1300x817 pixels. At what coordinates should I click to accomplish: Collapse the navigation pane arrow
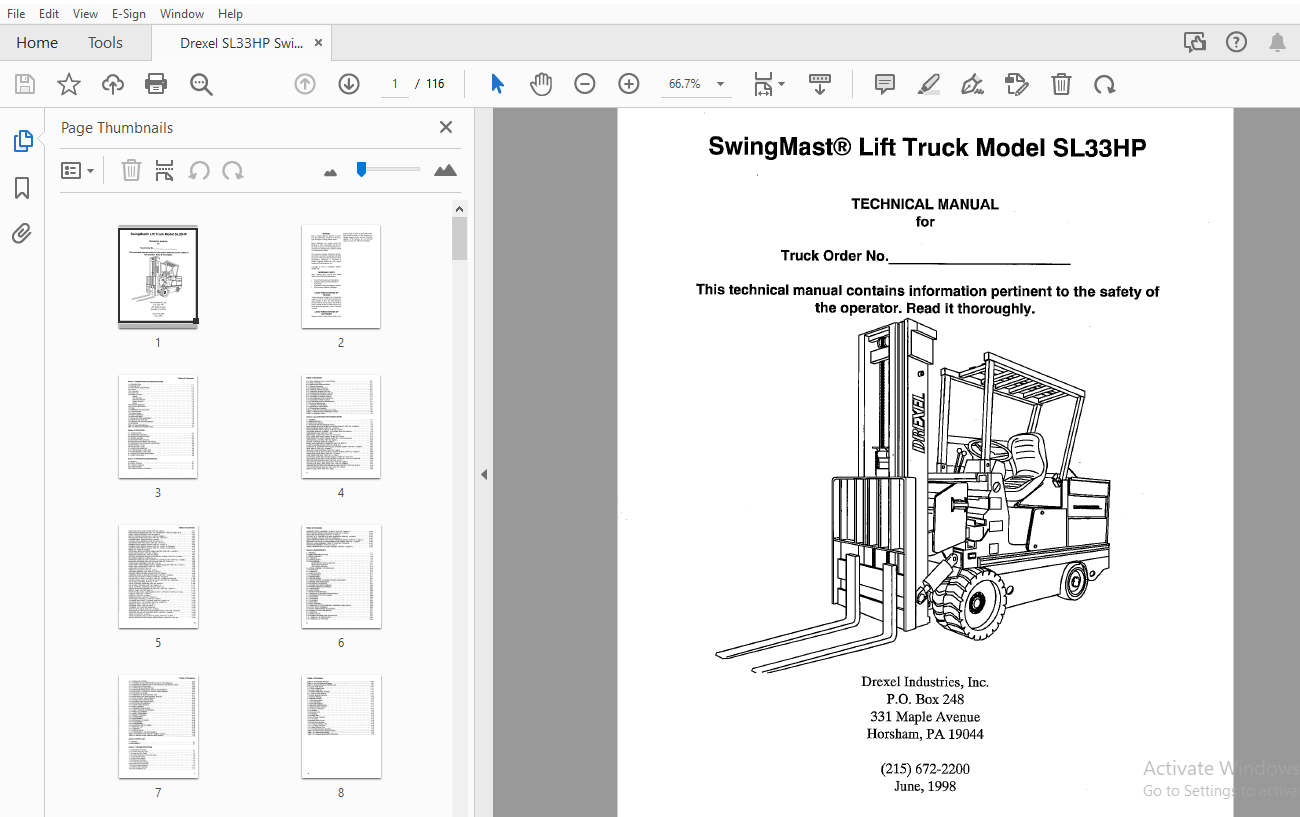pos(484,474)
